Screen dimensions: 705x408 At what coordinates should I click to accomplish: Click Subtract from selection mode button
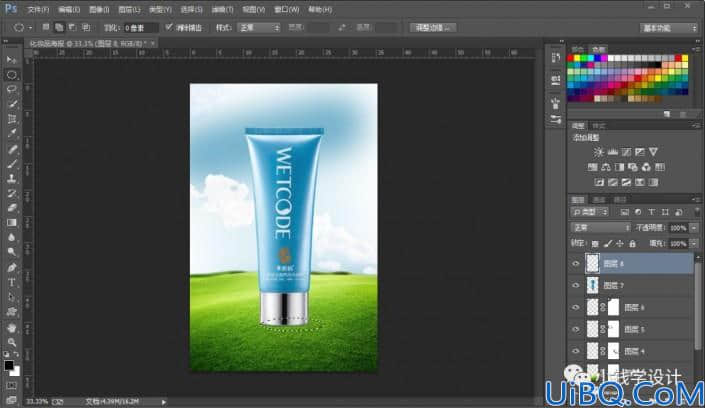pos(72,27)
